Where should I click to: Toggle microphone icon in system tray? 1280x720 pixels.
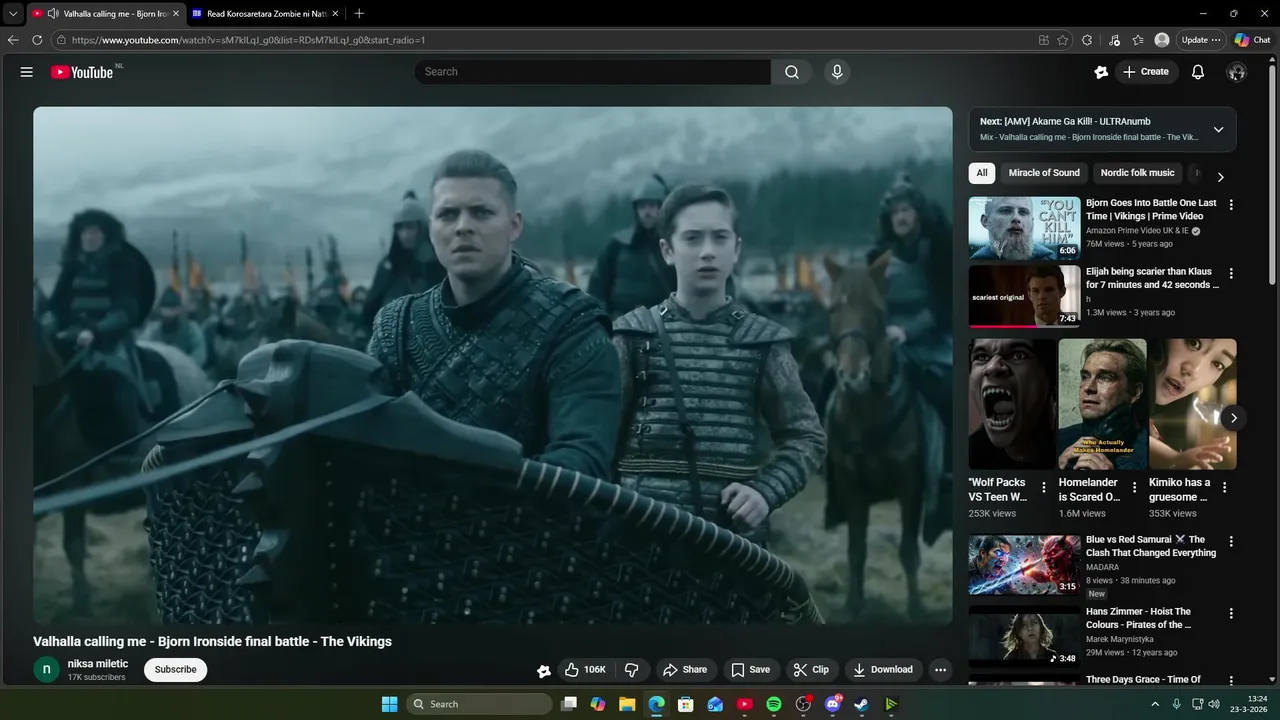click(x=1177, y=704)
